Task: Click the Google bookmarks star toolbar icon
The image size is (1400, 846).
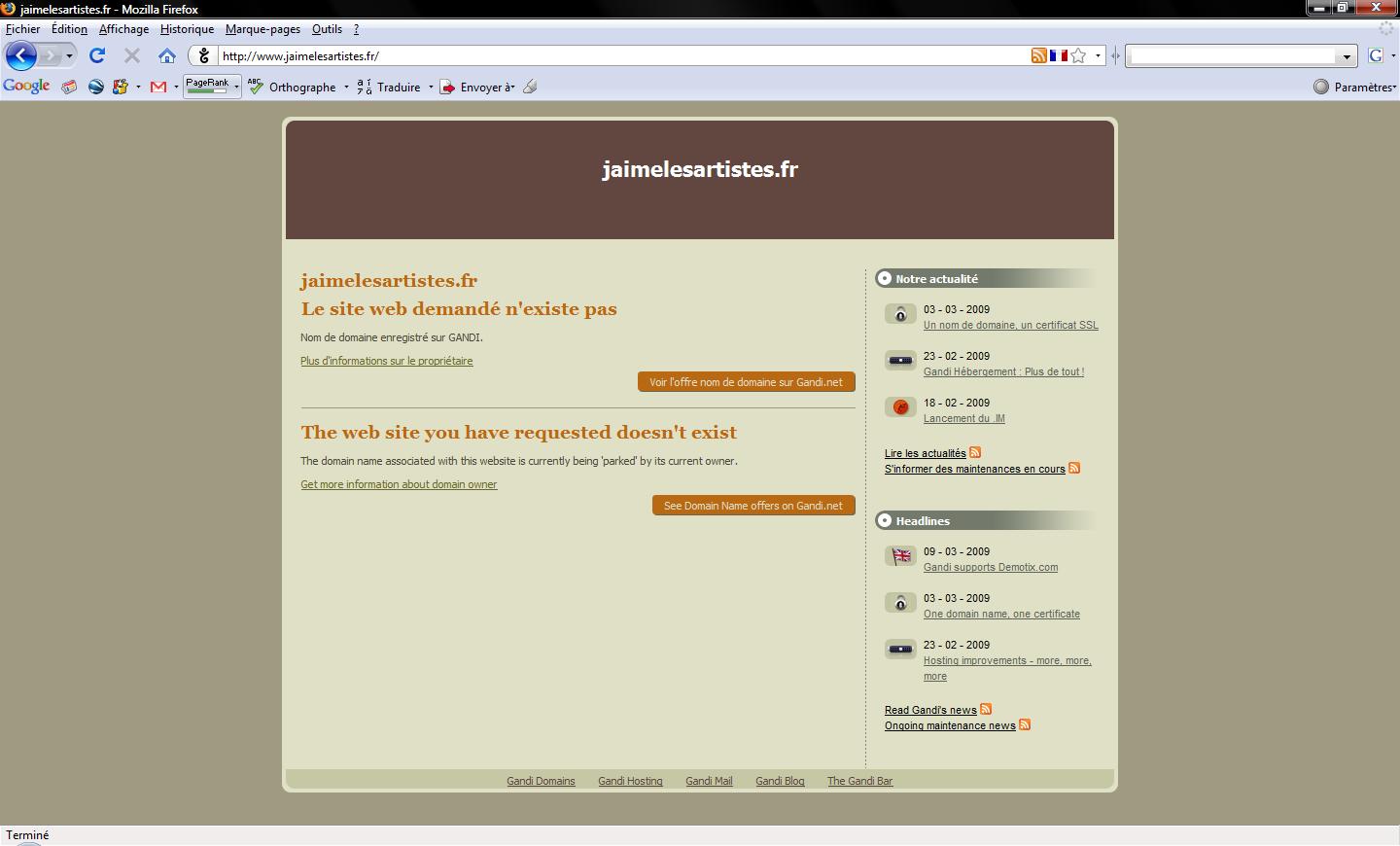Action: (121, 87)
